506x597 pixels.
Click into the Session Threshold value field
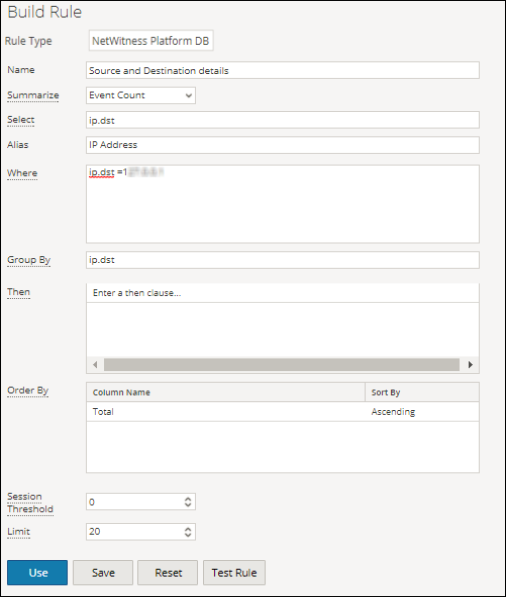135,502
